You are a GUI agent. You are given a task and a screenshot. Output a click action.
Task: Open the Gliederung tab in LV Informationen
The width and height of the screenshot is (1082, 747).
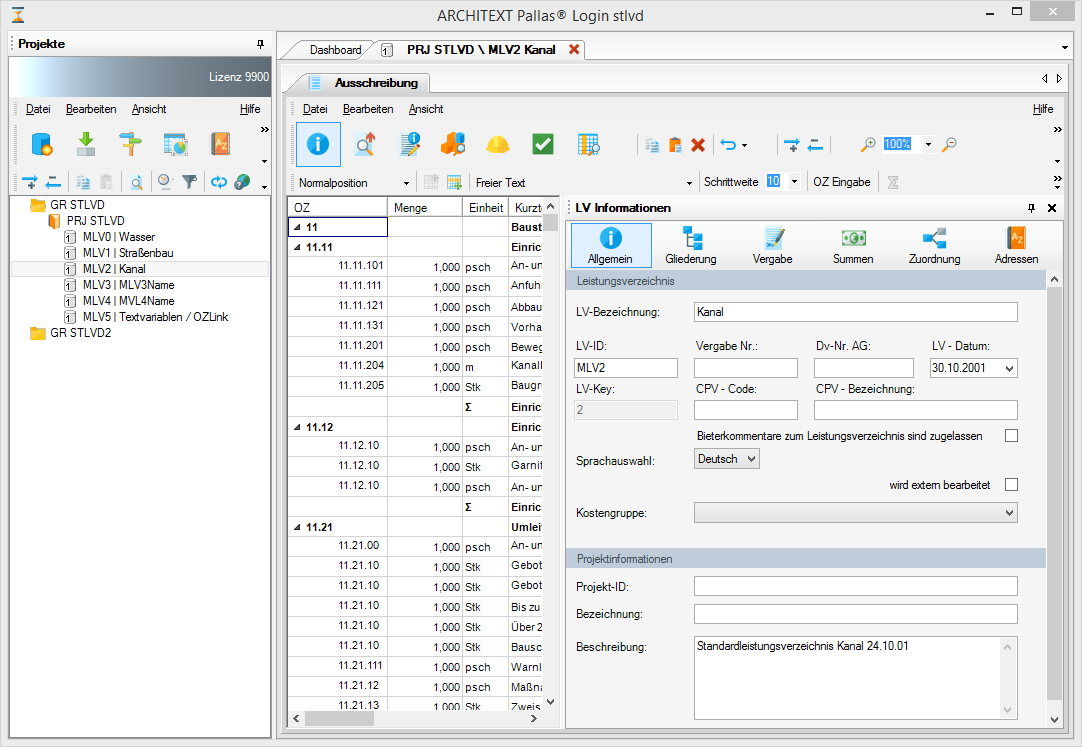pos(691,246)
